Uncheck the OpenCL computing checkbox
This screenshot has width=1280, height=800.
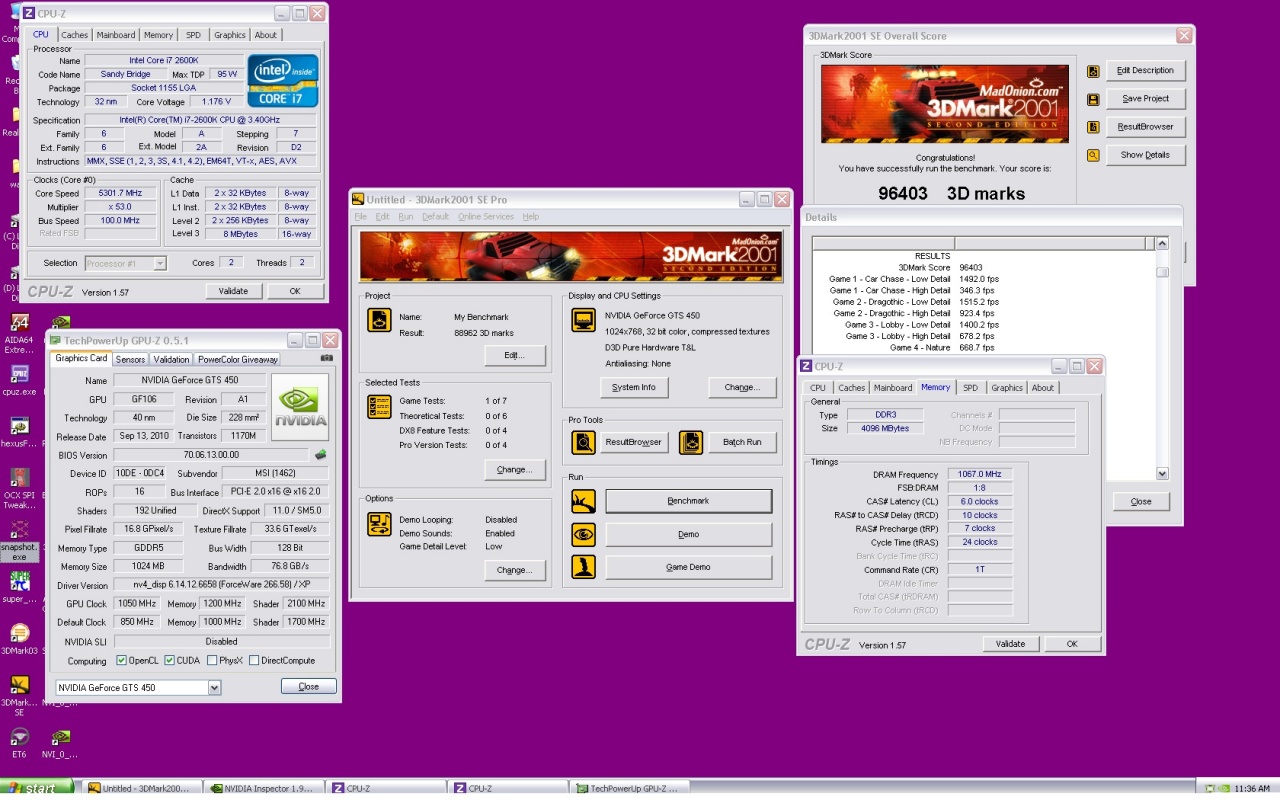pyautogui.click(x=122, y=661)
